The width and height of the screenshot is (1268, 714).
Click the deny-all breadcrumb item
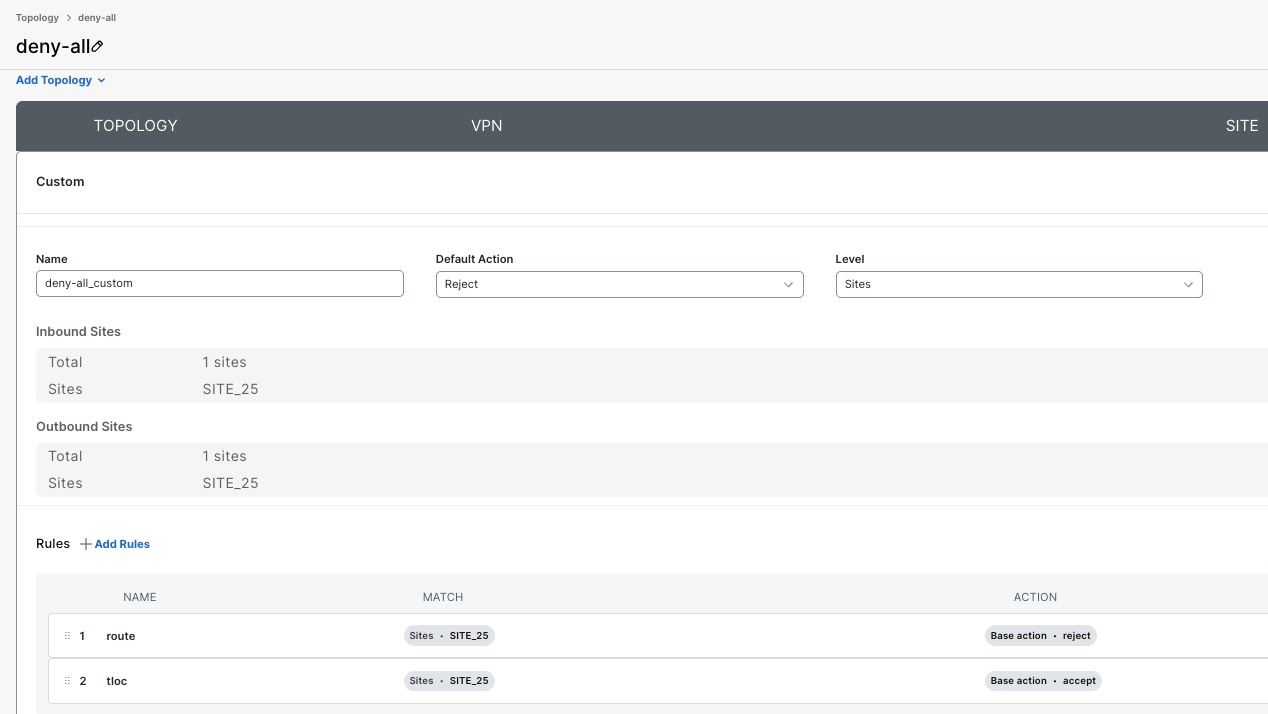point(97,18)
